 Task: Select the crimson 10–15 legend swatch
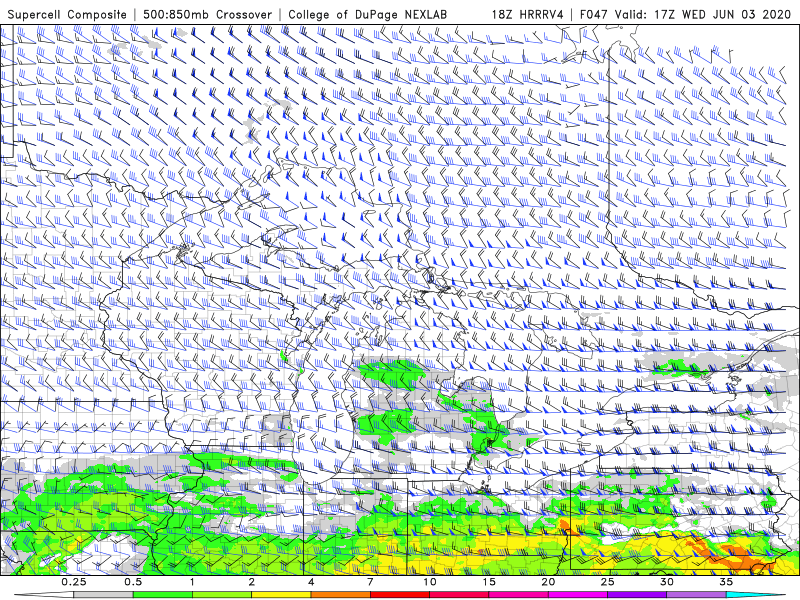click(459, 595)
